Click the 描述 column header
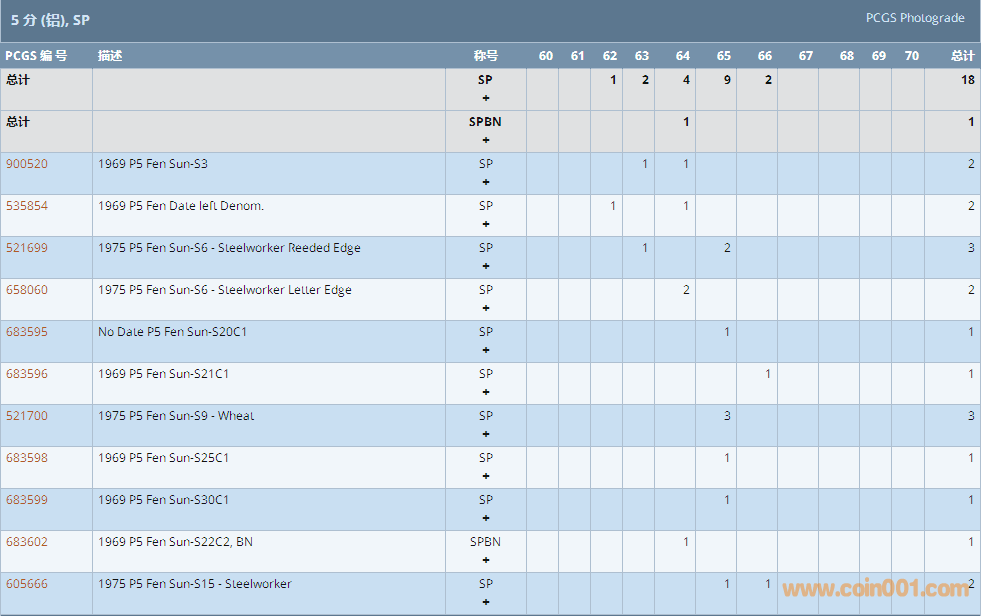The width and height of the screenshot is (982, 616). [x=110, y=56]
